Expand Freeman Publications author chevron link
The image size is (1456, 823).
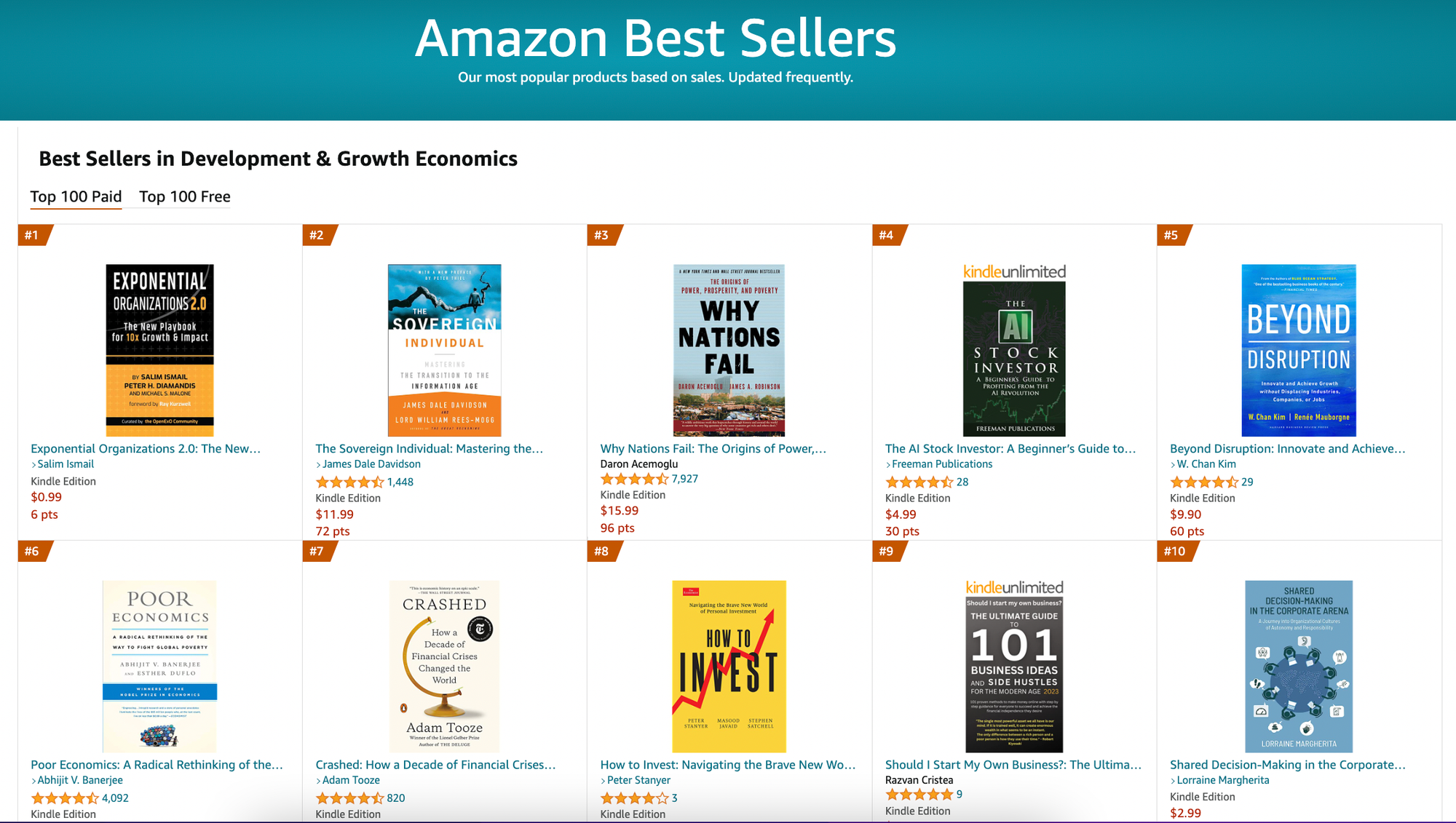(x=939, y=464)
